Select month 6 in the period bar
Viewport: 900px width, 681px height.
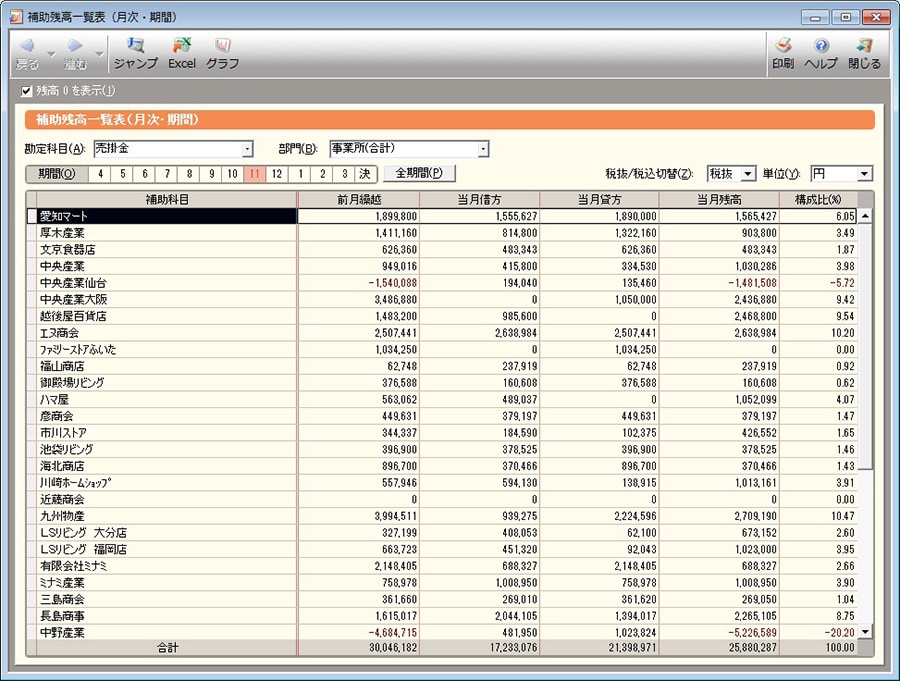tap(145, 173)
